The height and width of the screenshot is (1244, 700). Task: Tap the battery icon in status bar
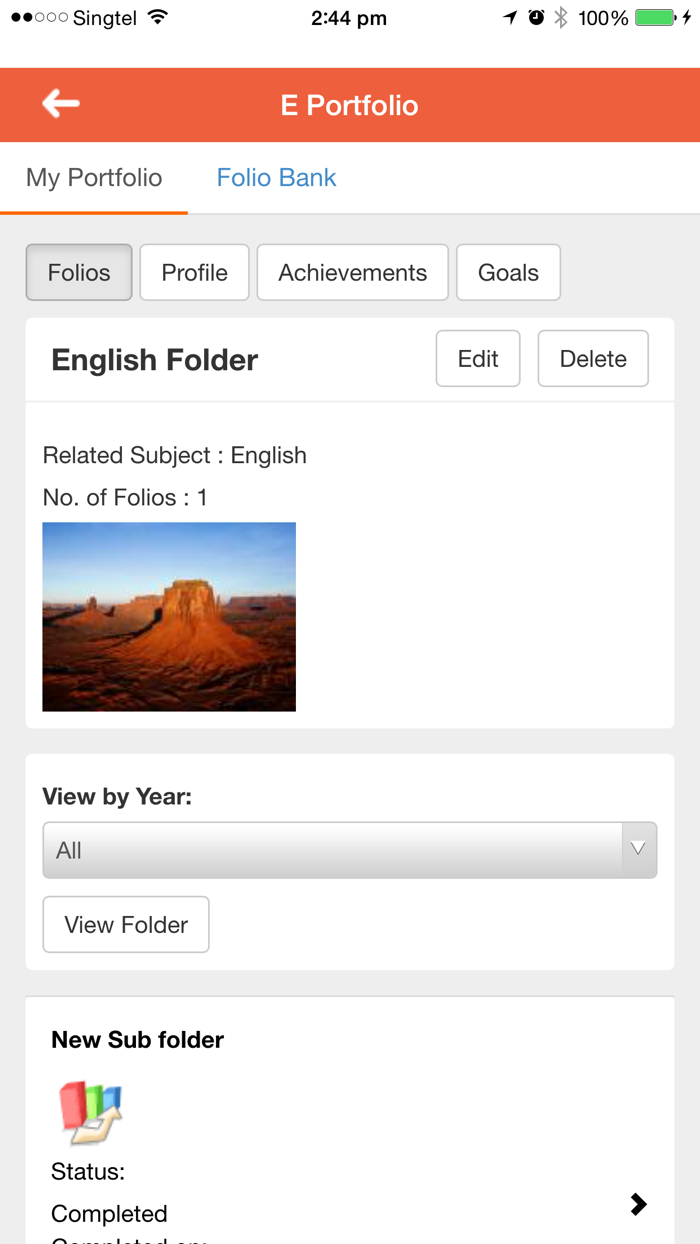tap(655, 17)
